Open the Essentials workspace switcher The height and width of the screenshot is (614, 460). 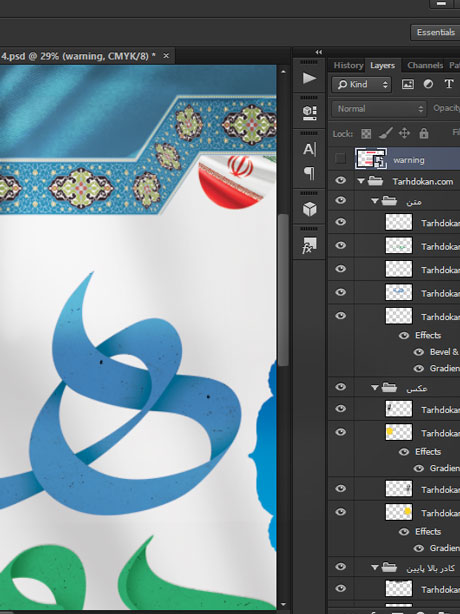435,33
